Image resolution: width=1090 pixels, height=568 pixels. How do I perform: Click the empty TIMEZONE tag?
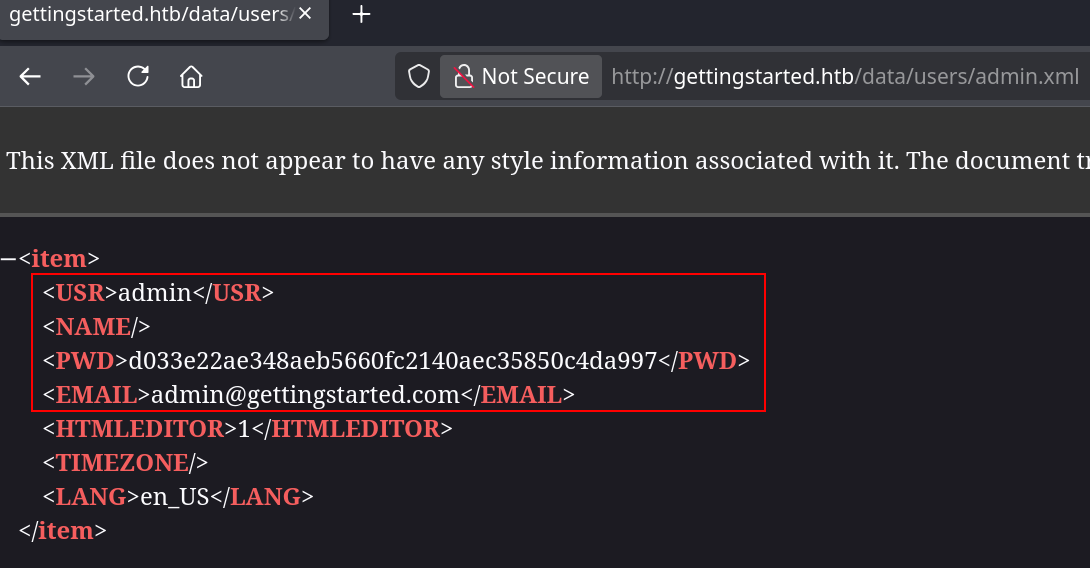[x=125, y=463]
